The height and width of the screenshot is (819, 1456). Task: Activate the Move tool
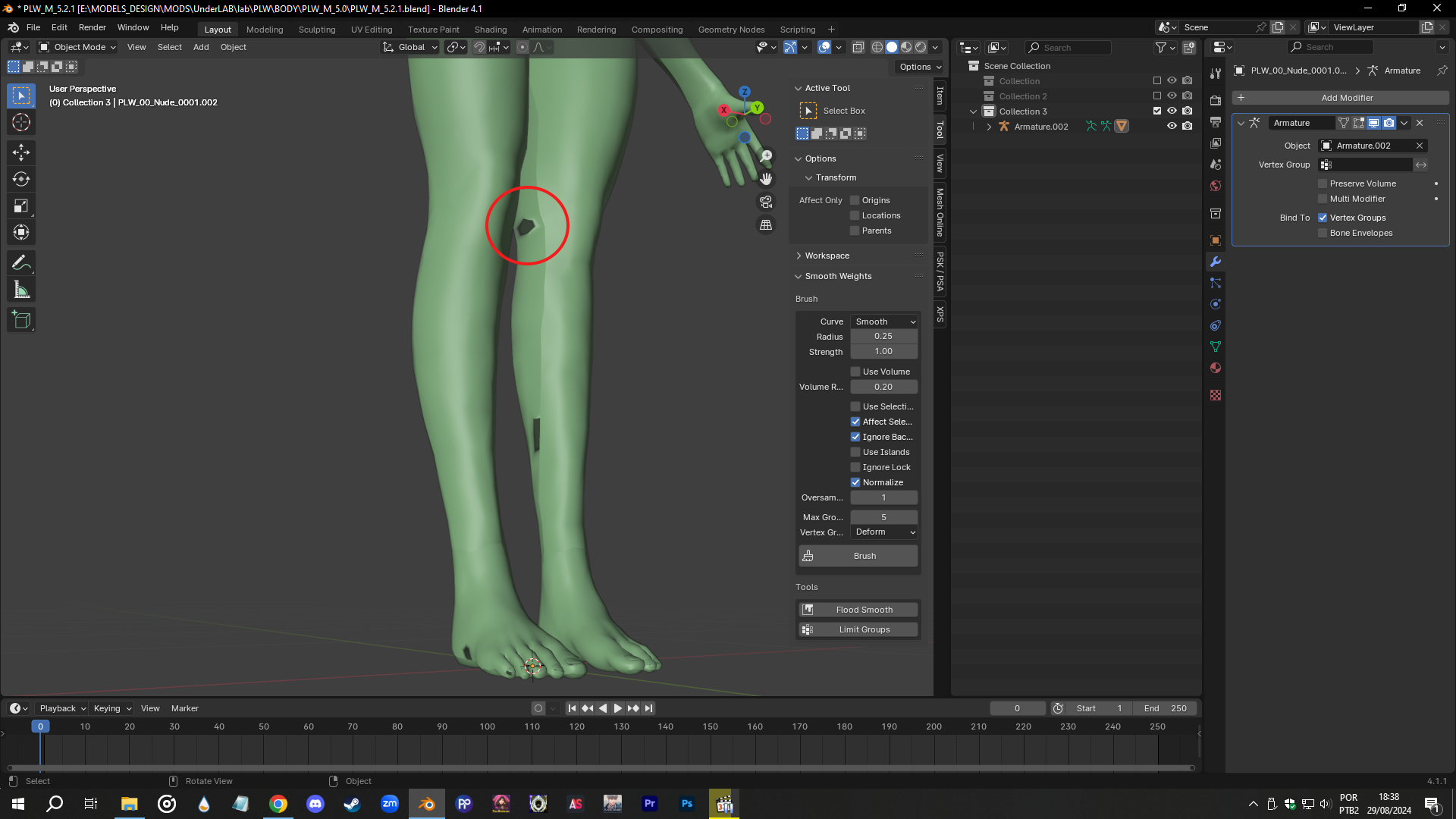pyautogui.click(x=21, y=152)
